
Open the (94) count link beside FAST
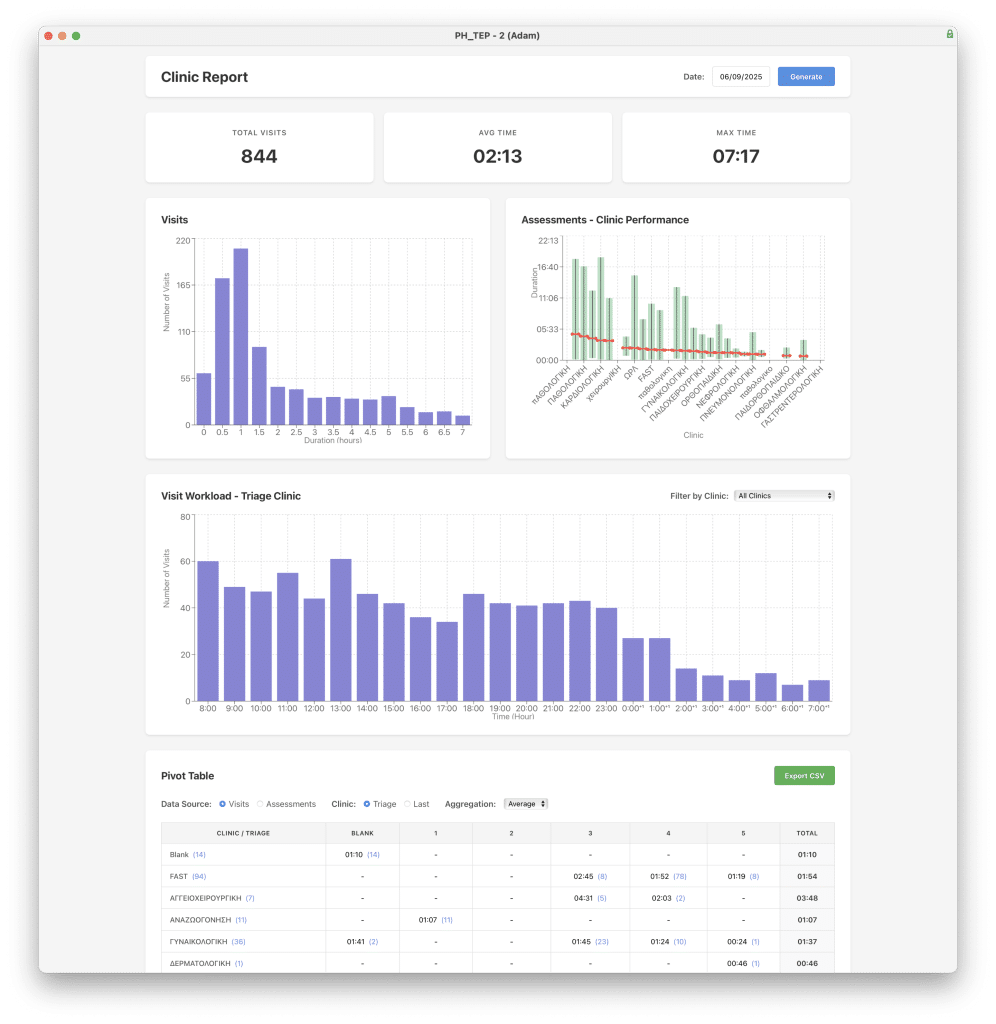(x=199, y=876)
